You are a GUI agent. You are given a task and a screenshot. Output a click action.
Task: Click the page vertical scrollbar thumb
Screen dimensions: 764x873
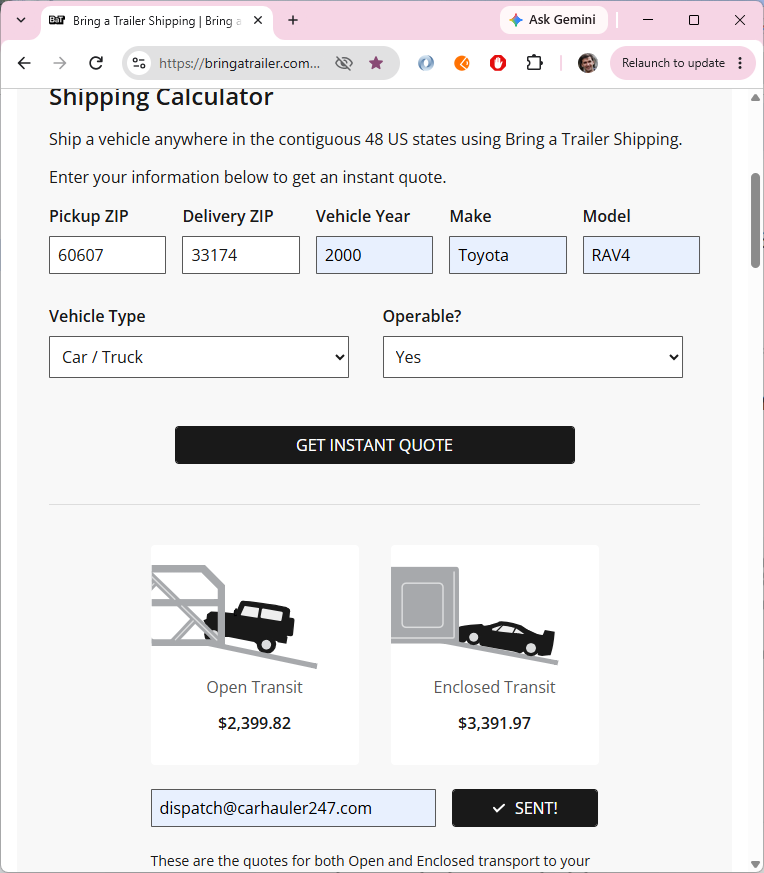(x=756, y=220)
